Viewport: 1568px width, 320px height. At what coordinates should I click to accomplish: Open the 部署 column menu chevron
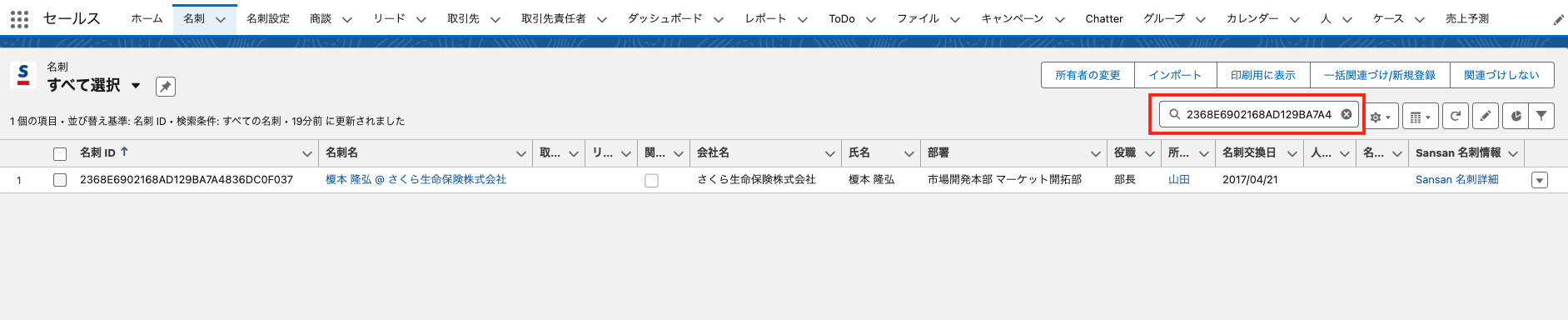(x=1096, y=153)
